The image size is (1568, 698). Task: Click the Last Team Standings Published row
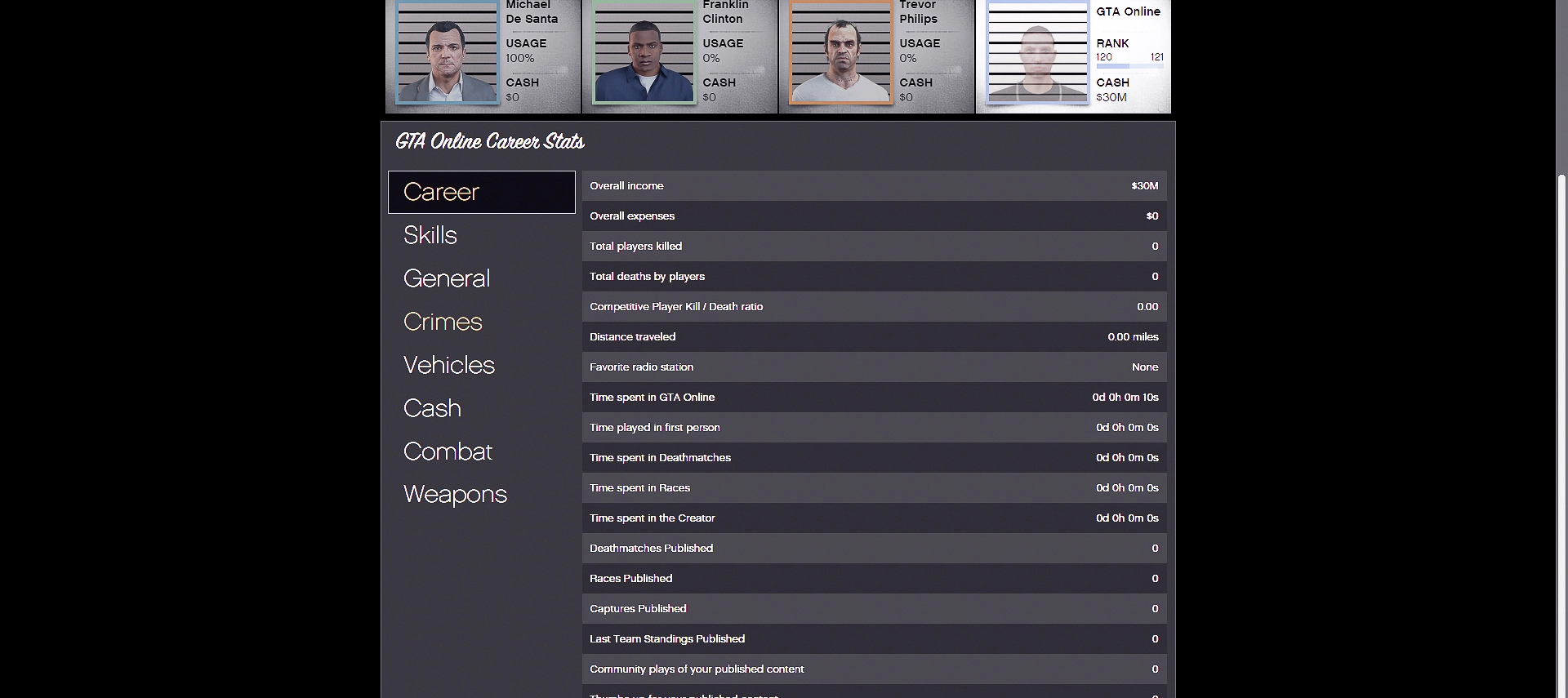874,639
